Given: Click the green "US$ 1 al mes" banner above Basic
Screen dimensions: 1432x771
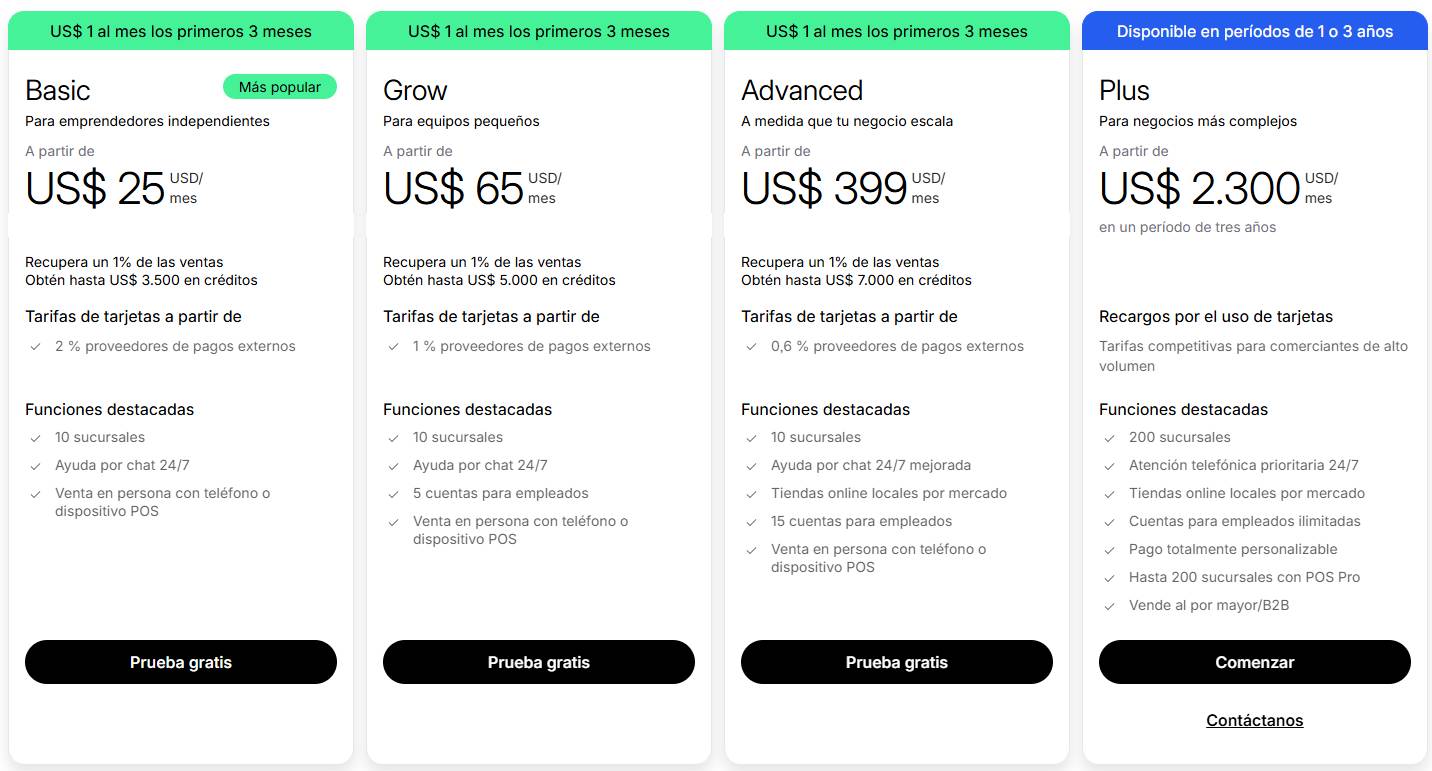Looking at the screenshot, I should [x=180, y=31].
